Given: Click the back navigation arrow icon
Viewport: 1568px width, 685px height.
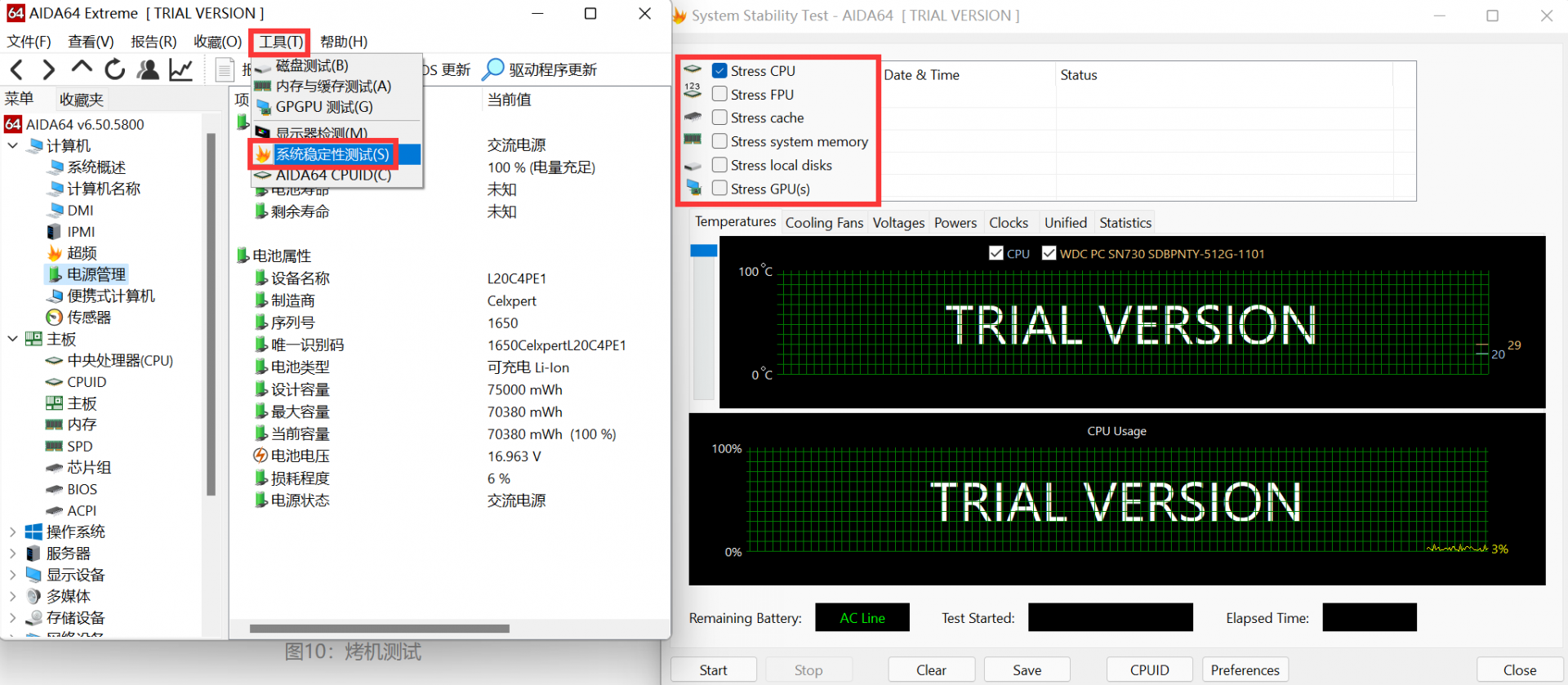Looking at the screenshot, I should 17,70.
